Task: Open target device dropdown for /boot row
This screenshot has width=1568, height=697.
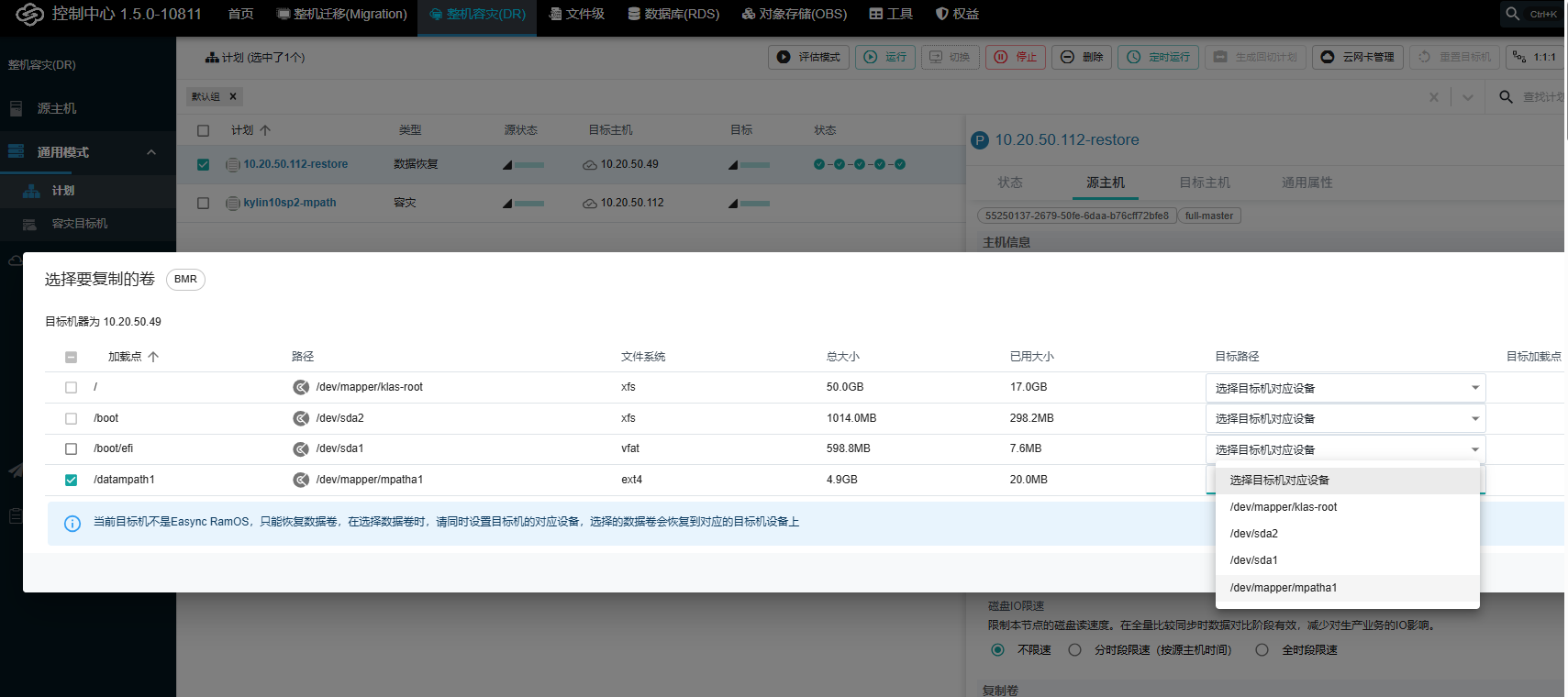Action: [1345, 419]
